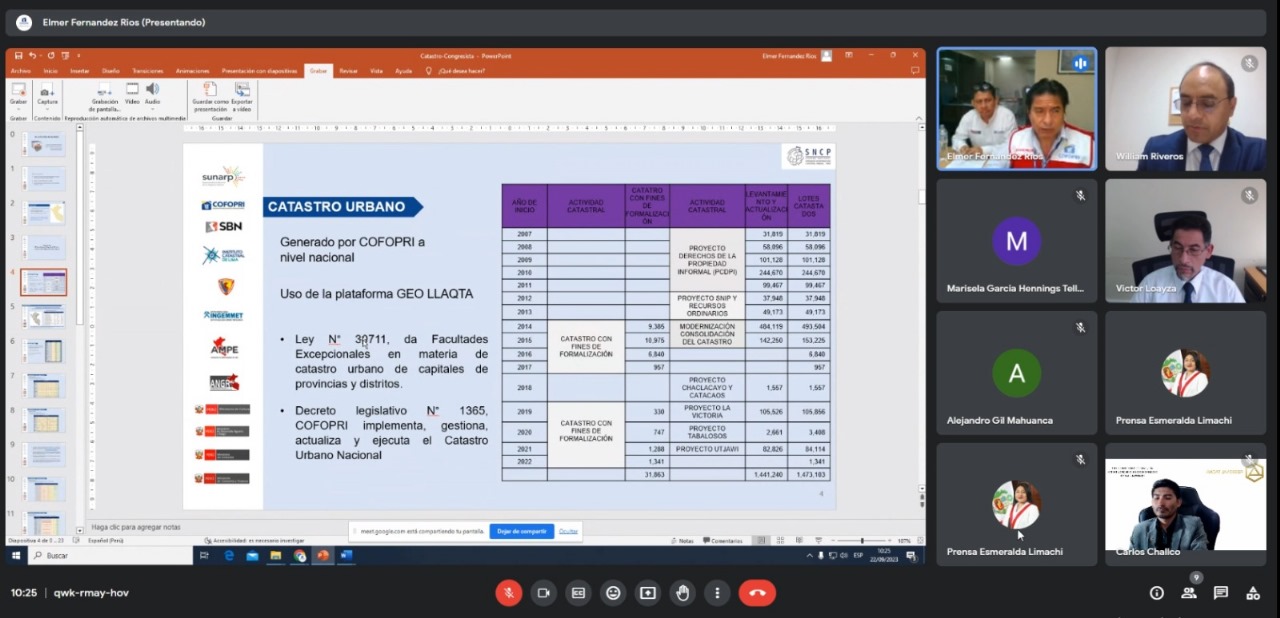Open the Presentación con diapositivas tab

pos(260,71)
